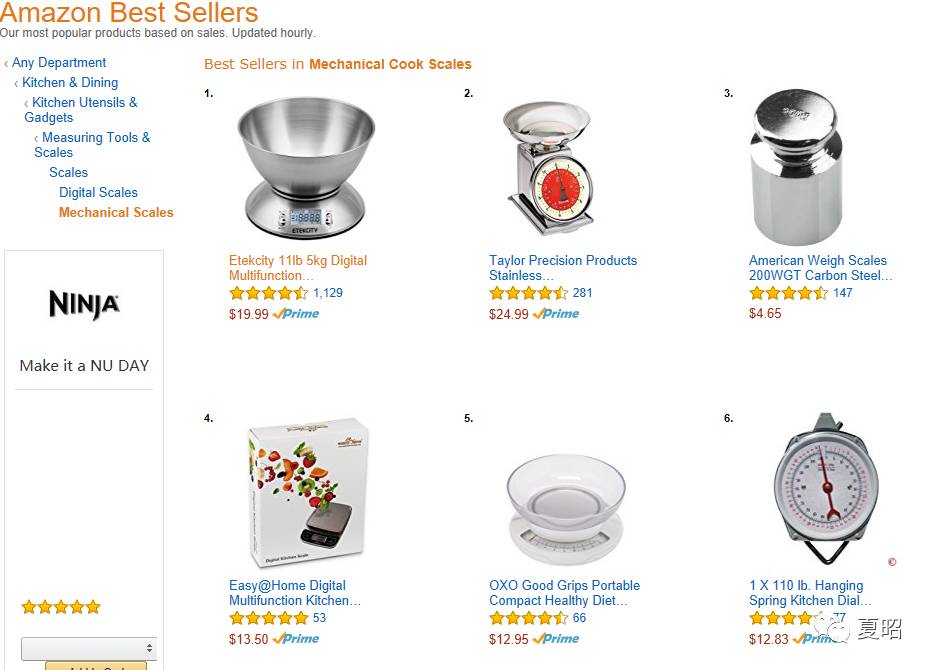Open star rating for American Weigh Scales
Screen dimensions: 933x670
pos(788,293)
